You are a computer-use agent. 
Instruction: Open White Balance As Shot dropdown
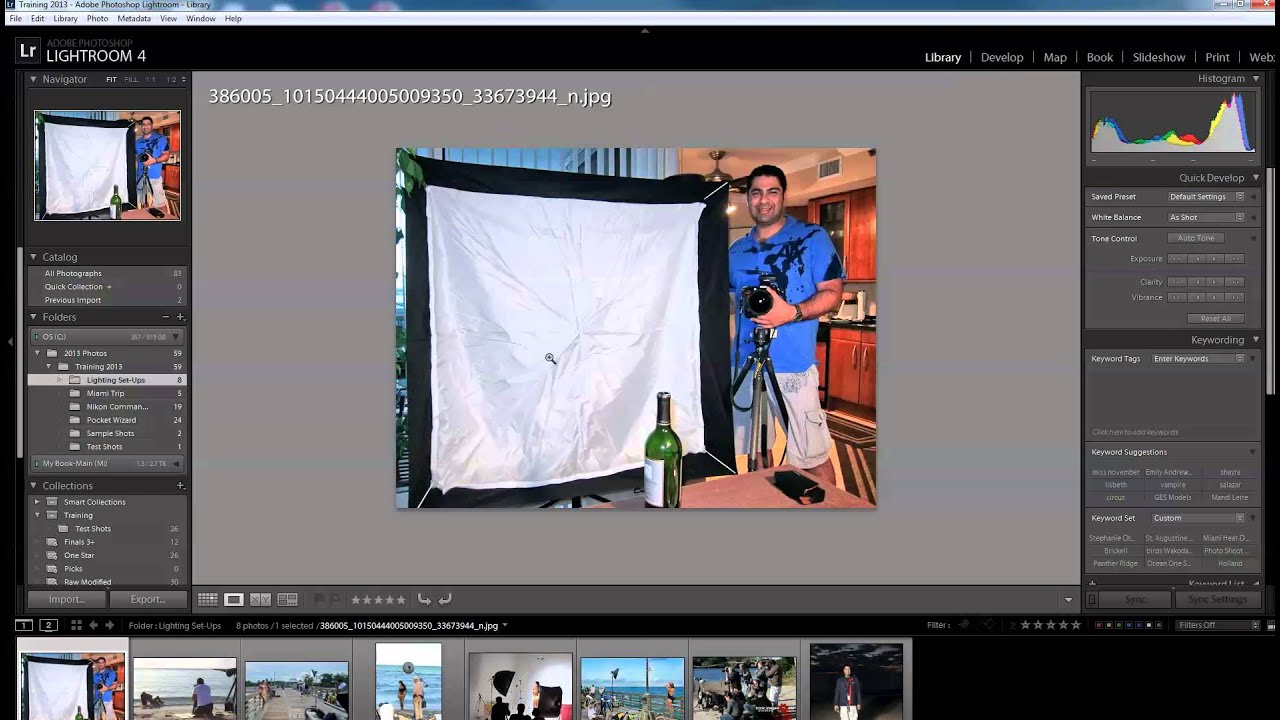1206,217
